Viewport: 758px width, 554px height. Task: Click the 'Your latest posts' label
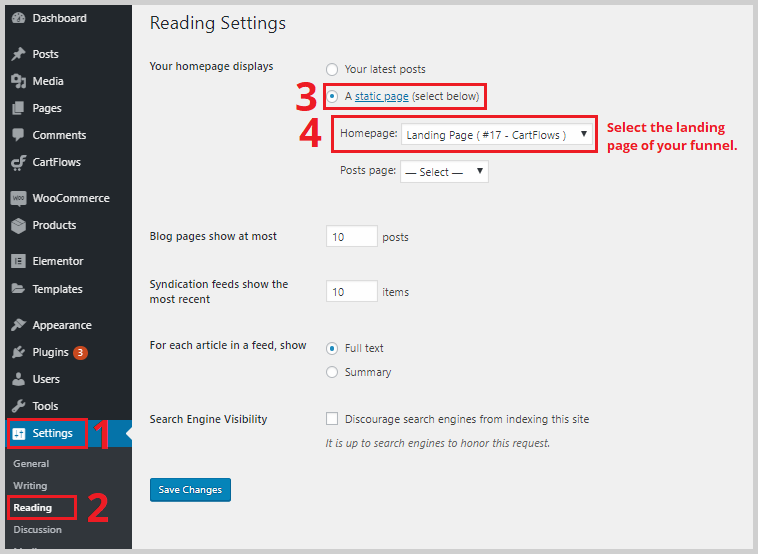coord(385,70)
